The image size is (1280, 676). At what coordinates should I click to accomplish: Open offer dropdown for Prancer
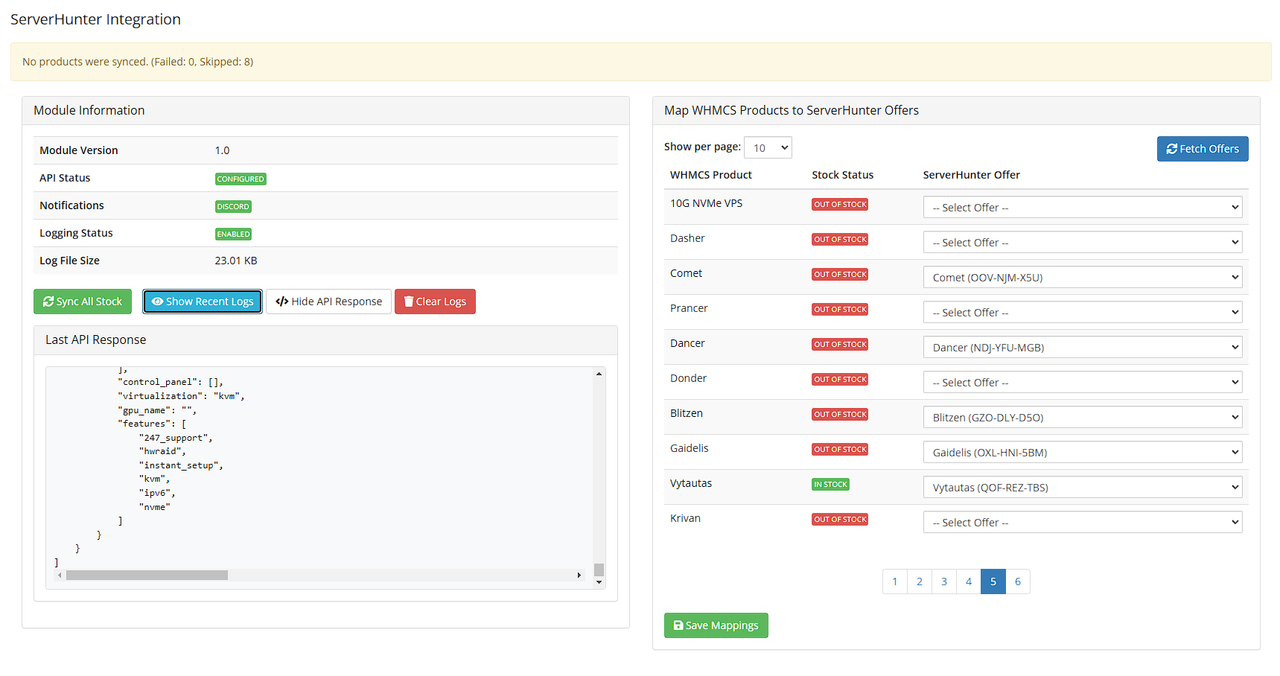pos(1083,312)
